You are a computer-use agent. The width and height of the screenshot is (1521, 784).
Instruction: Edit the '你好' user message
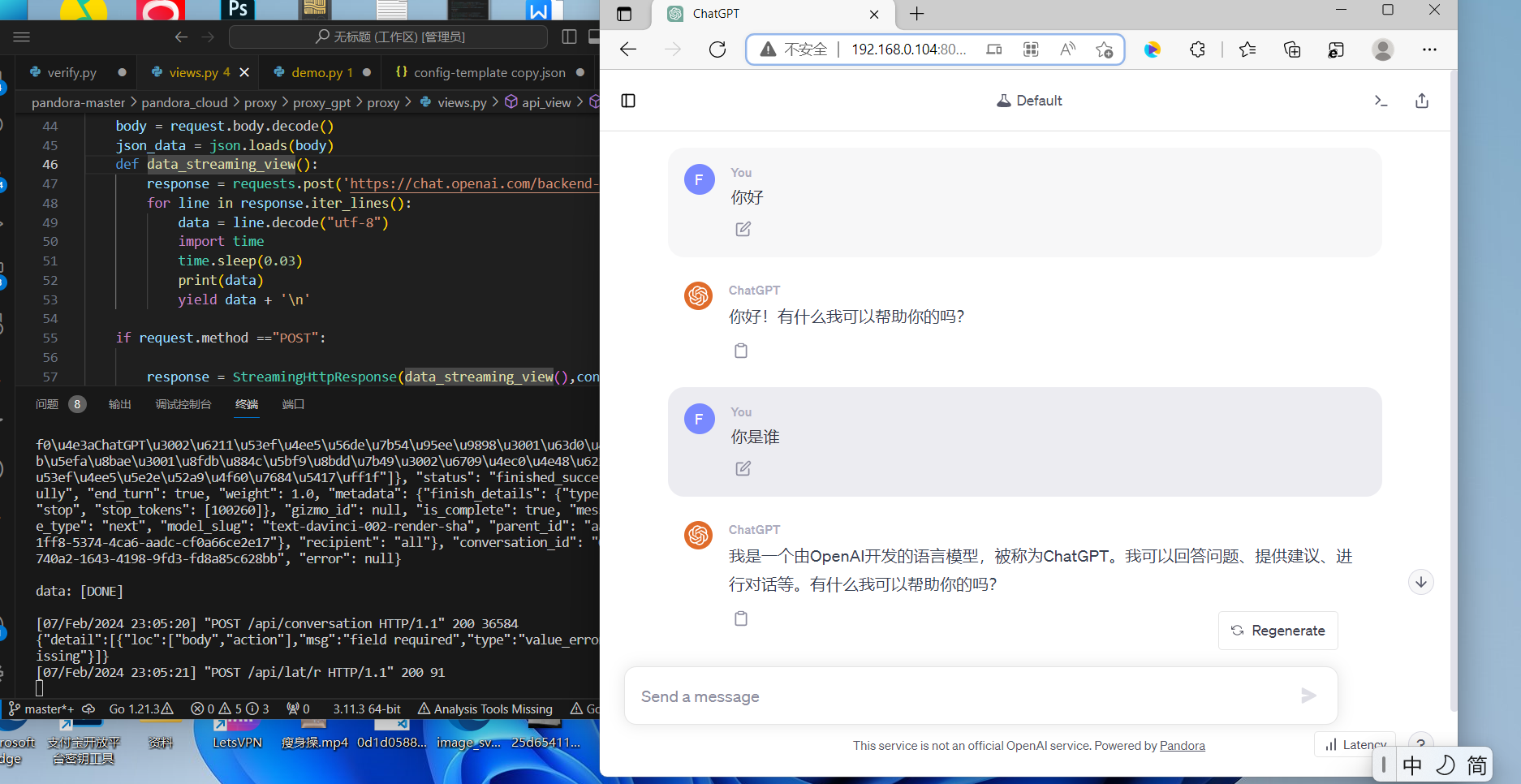tap(743, 229)
